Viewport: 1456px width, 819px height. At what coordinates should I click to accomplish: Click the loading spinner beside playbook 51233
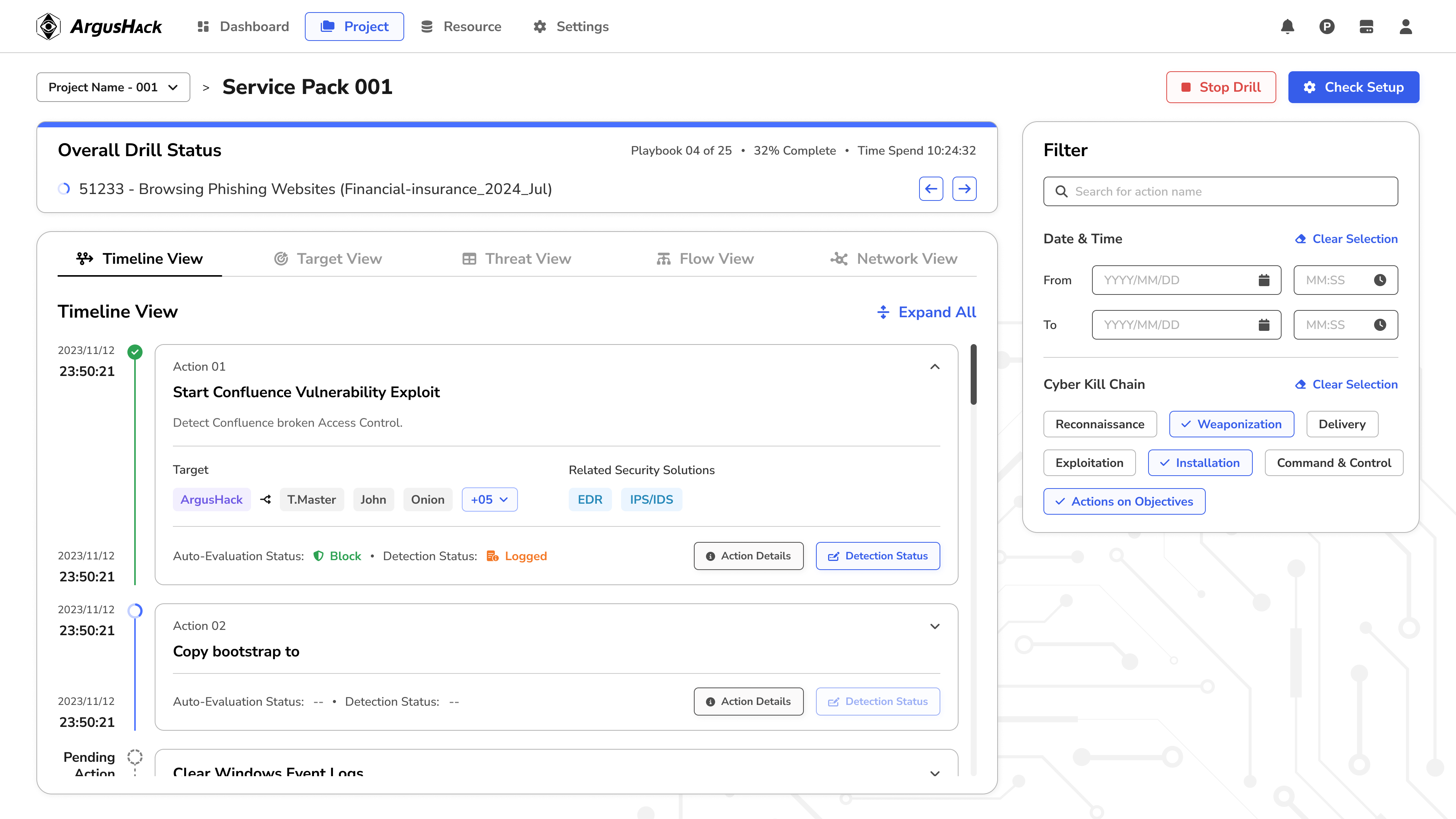click(x=64, y=189)
